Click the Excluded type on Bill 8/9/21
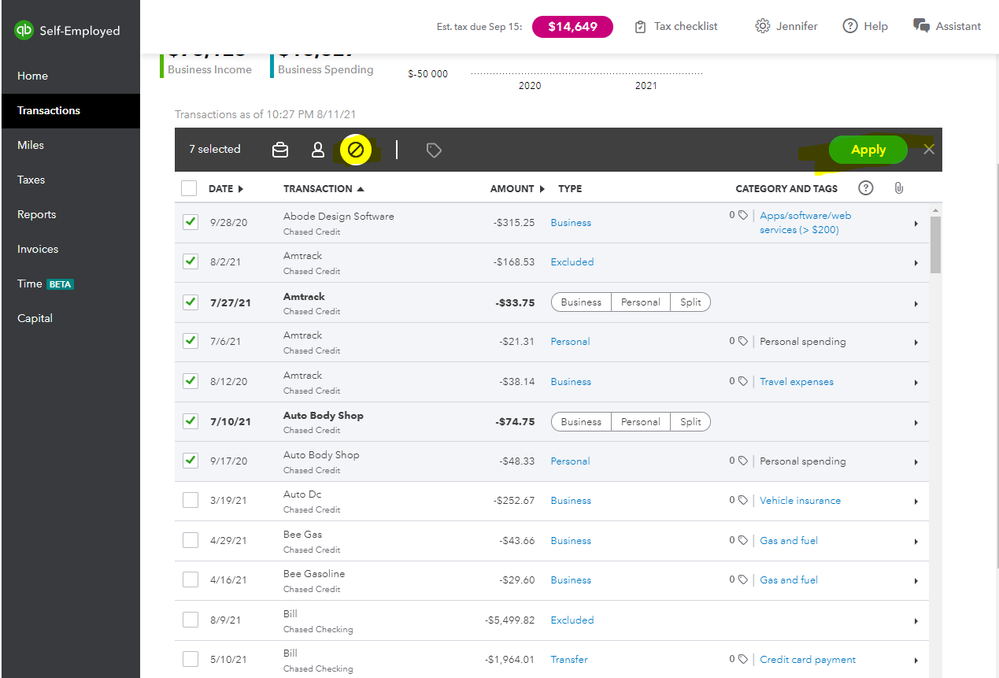 [572, 620]
